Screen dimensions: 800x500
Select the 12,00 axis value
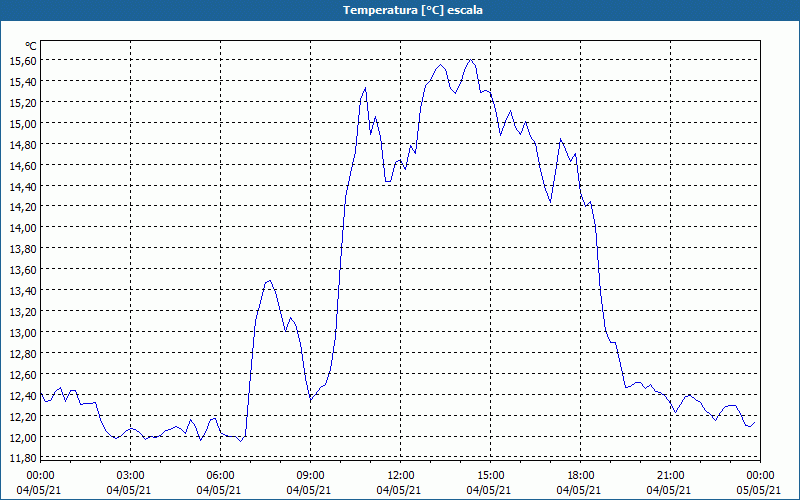click(23, 437)
